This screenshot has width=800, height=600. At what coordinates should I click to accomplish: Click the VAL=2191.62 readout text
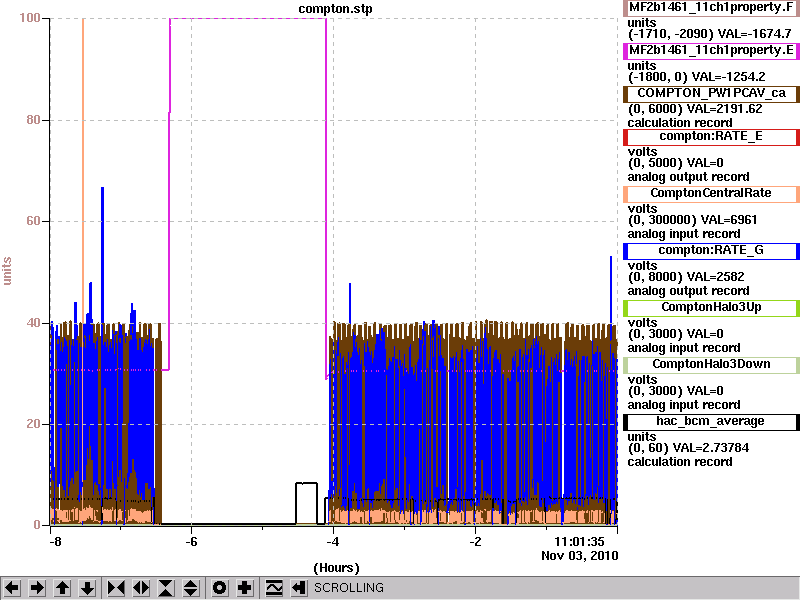pyautogui.click(x=724, y=109)
